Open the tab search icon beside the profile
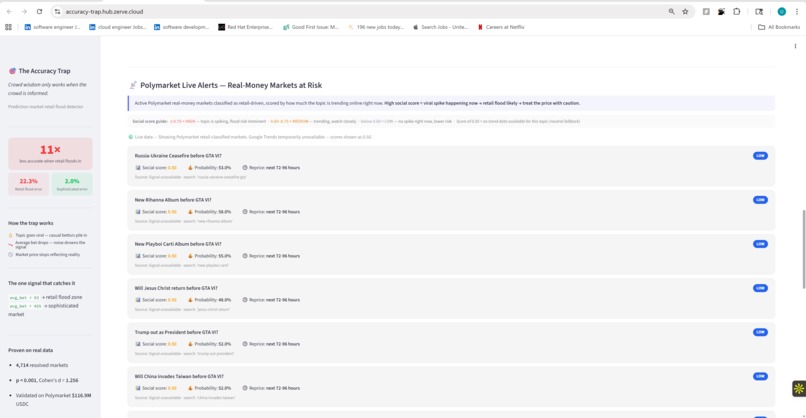Image resolution: width=806 pixels, height=418 pixels. 759,11
